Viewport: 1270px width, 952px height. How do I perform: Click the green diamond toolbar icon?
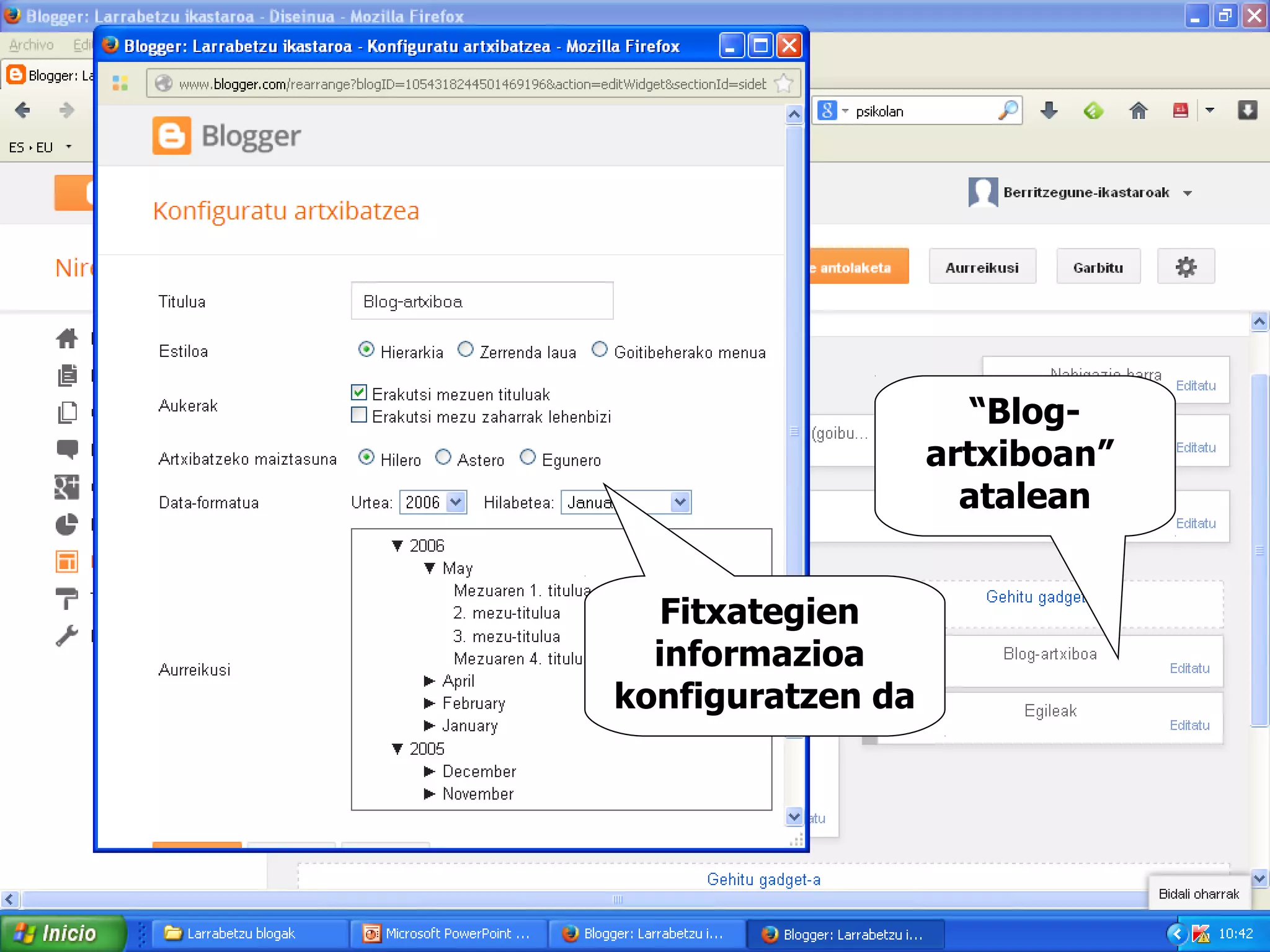(1093, 111)
